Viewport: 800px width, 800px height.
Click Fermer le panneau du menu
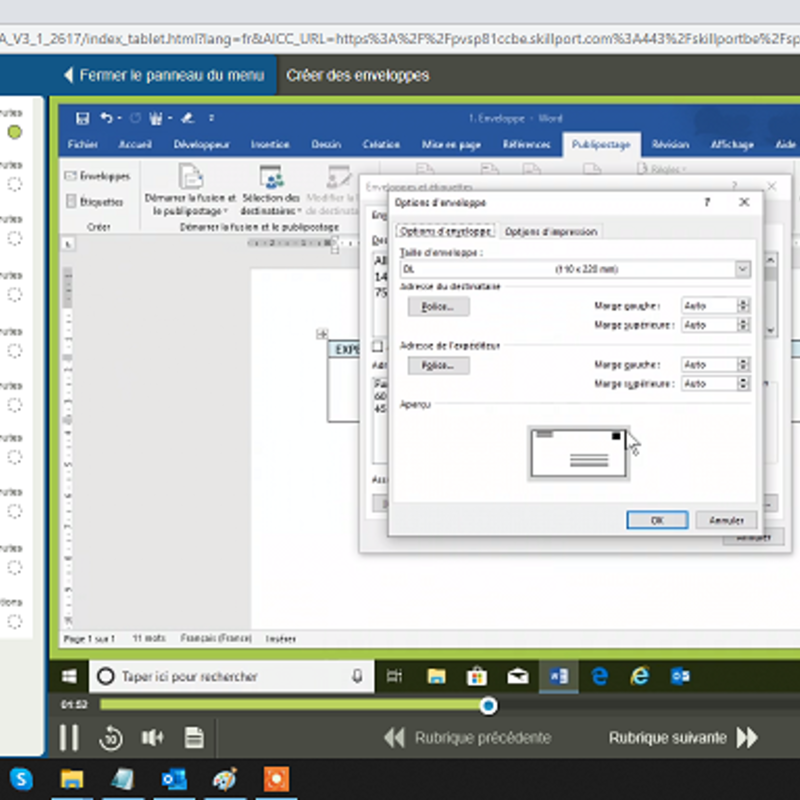(164, 76)
